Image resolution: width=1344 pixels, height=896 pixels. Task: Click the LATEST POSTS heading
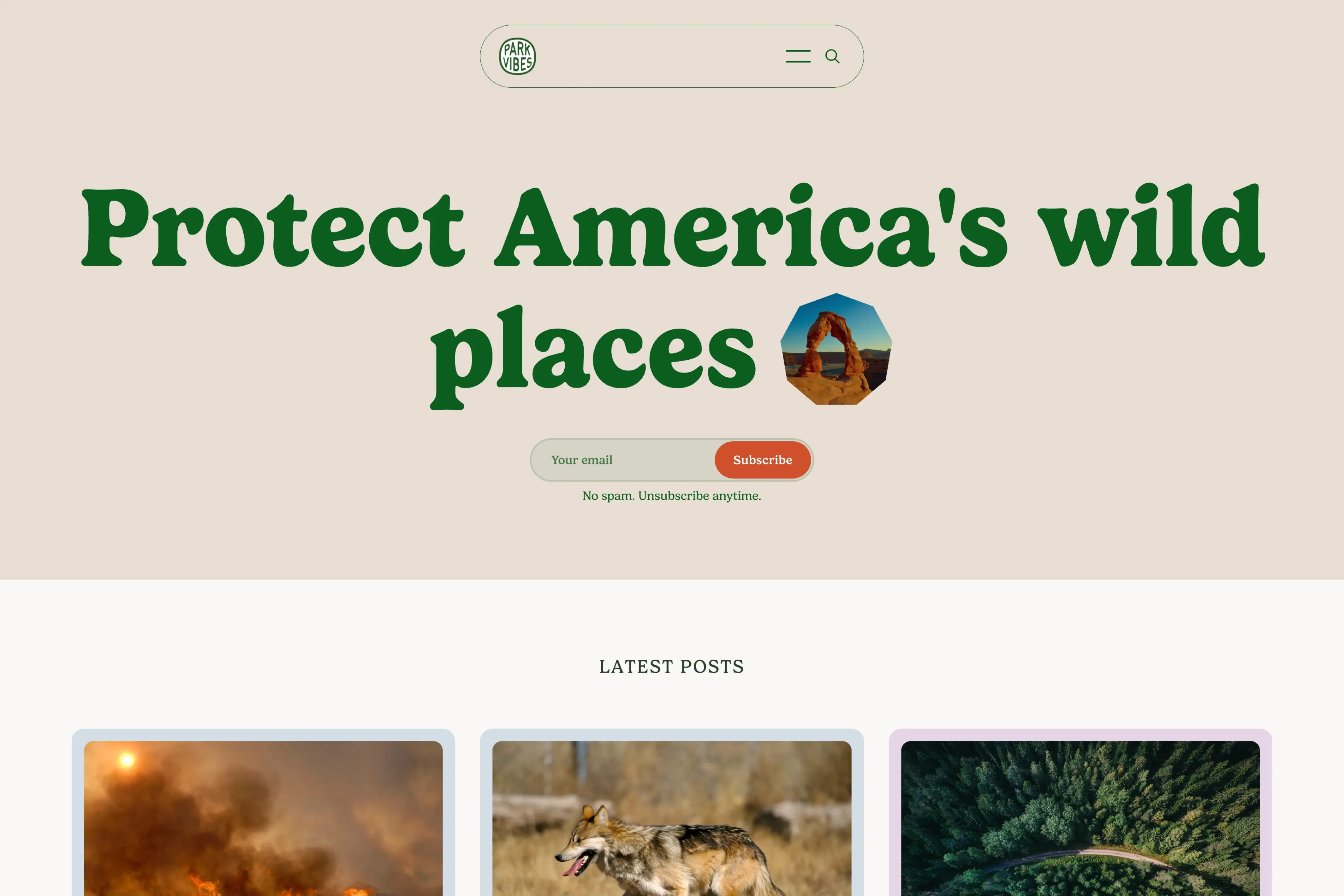(x=672, y=666)
